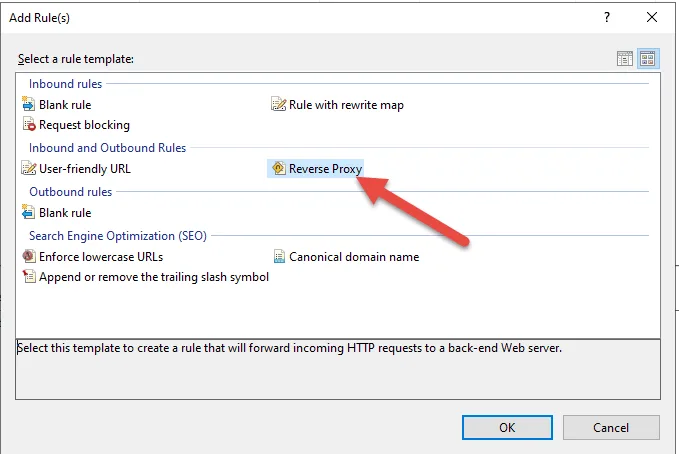The image size is (679, 454).
Task: Select the User-friendly URL icon
Action: pyautogui.click(x=28, y=169)
